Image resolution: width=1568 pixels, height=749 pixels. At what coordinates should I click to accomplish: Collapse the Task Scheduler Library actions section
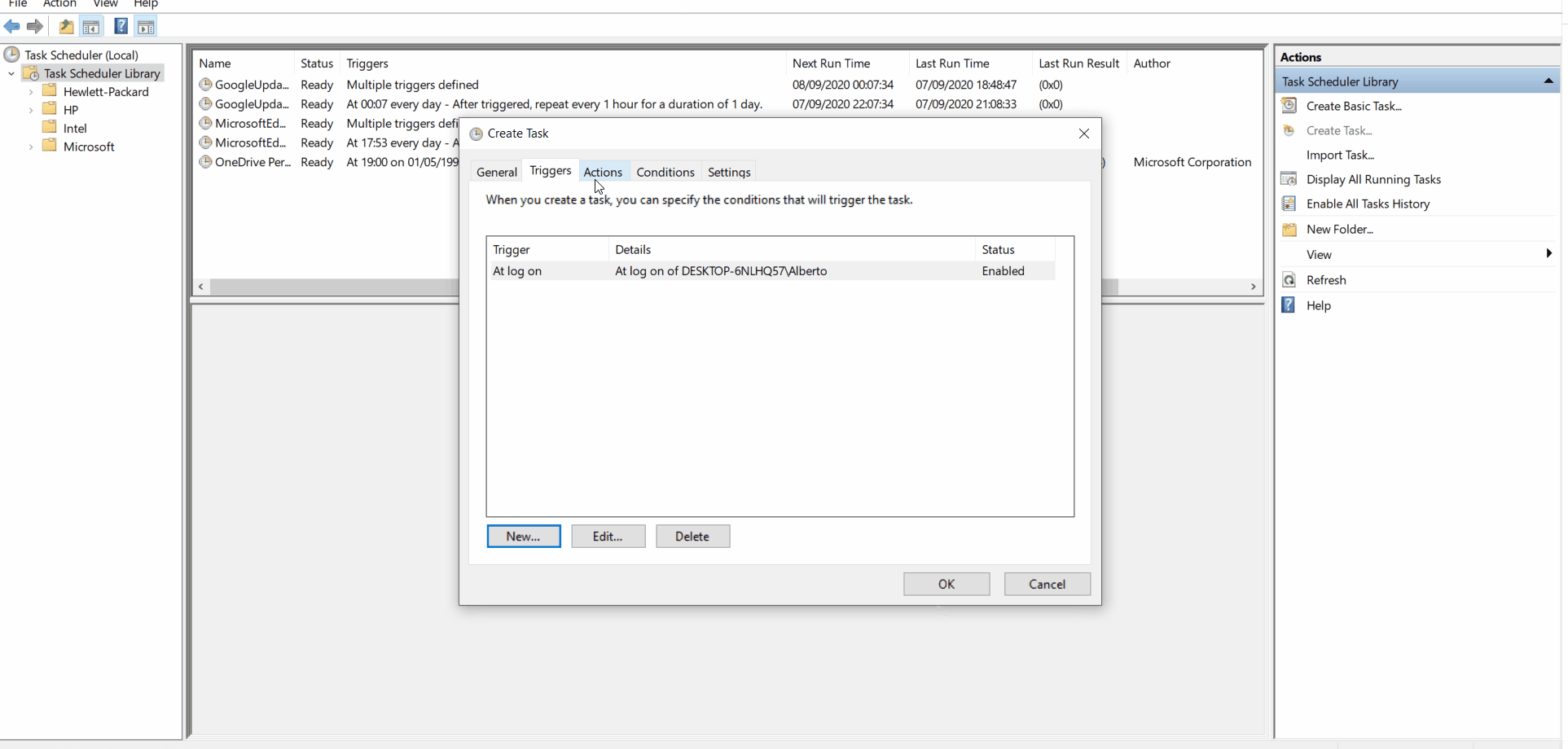[1550, 81]
